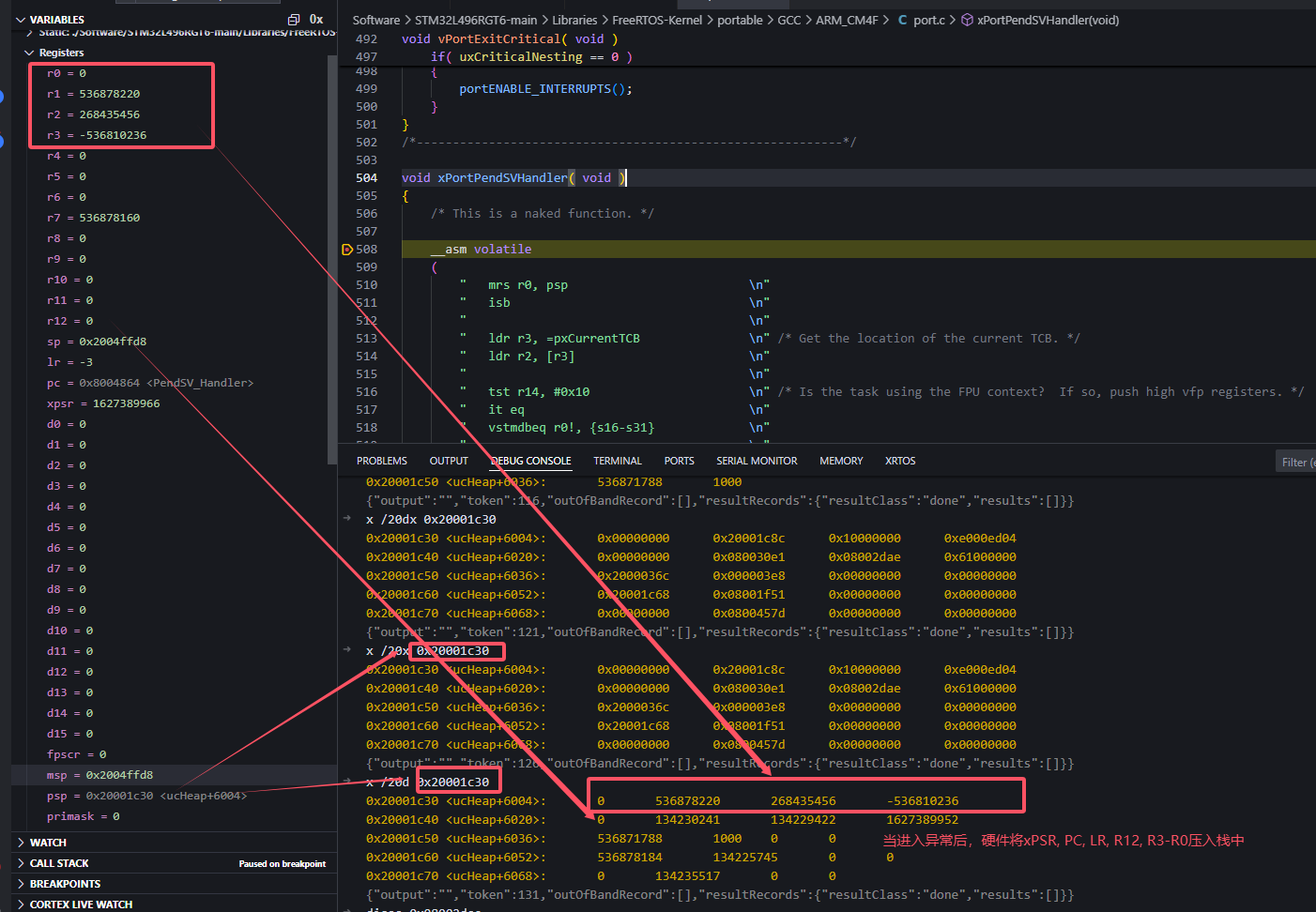This screenshot has height=912, width=1316.
Task: Expand the CALL STACK section
Action: [x=22, y=863]
